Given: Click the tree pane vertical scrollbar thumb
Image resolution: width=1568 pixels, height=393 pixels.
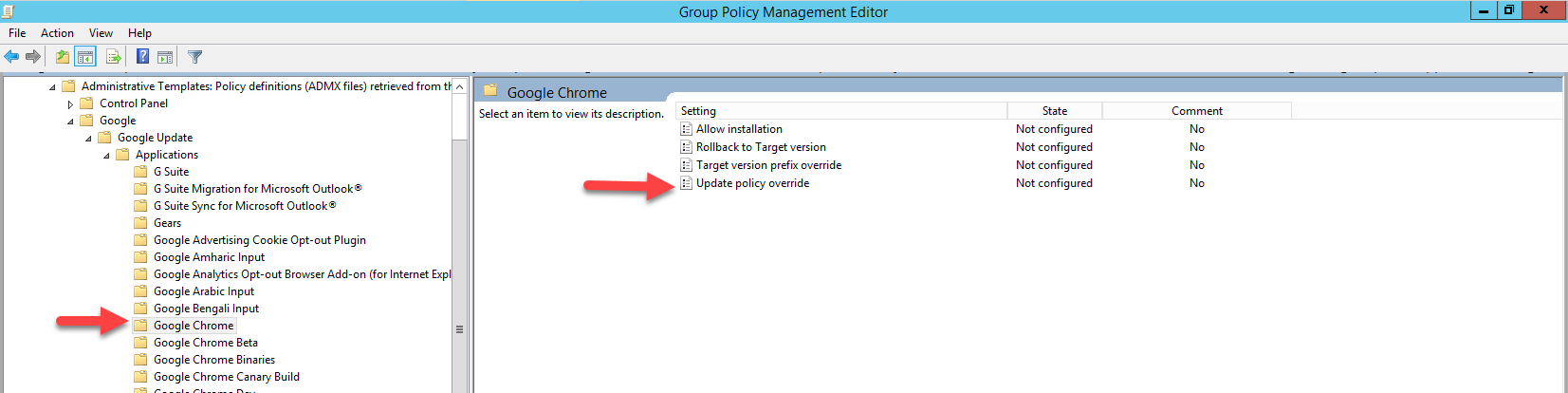Looking at the screenshot, I should point(460,327).
